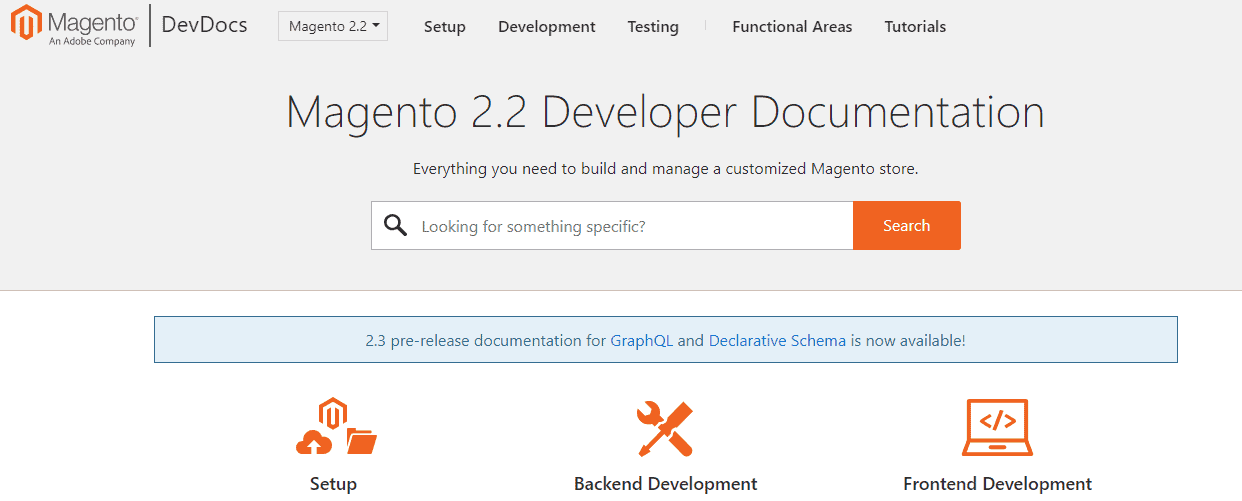This screenshot has height=501, width=1242.
Task: Go to Tutorials in the top navigation
Action: coord(915,27)
